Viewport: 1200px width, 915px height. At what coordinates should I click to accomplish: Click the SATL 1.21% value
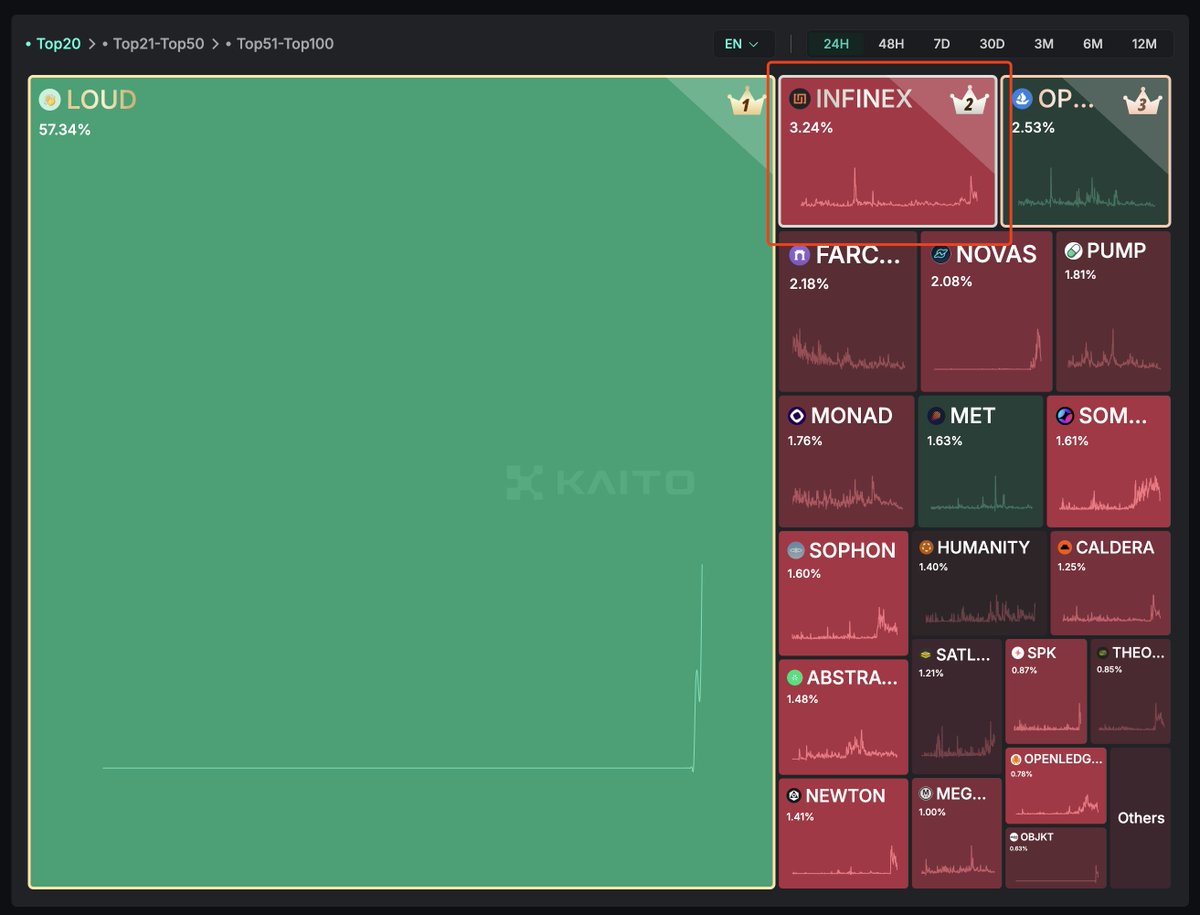pos(931,673)
